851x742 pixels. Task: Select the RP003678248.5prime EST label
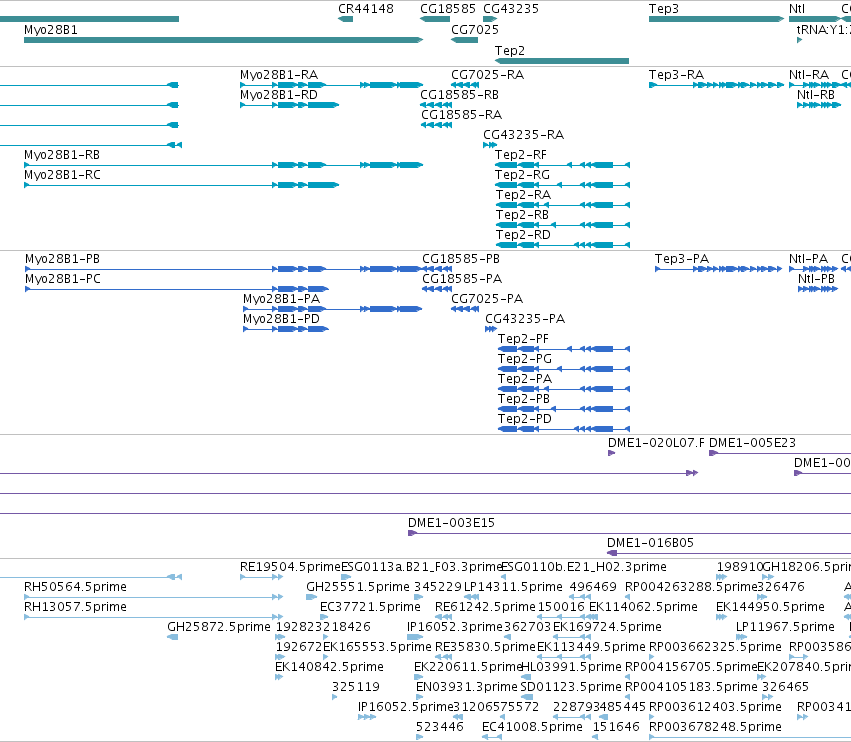715,726
